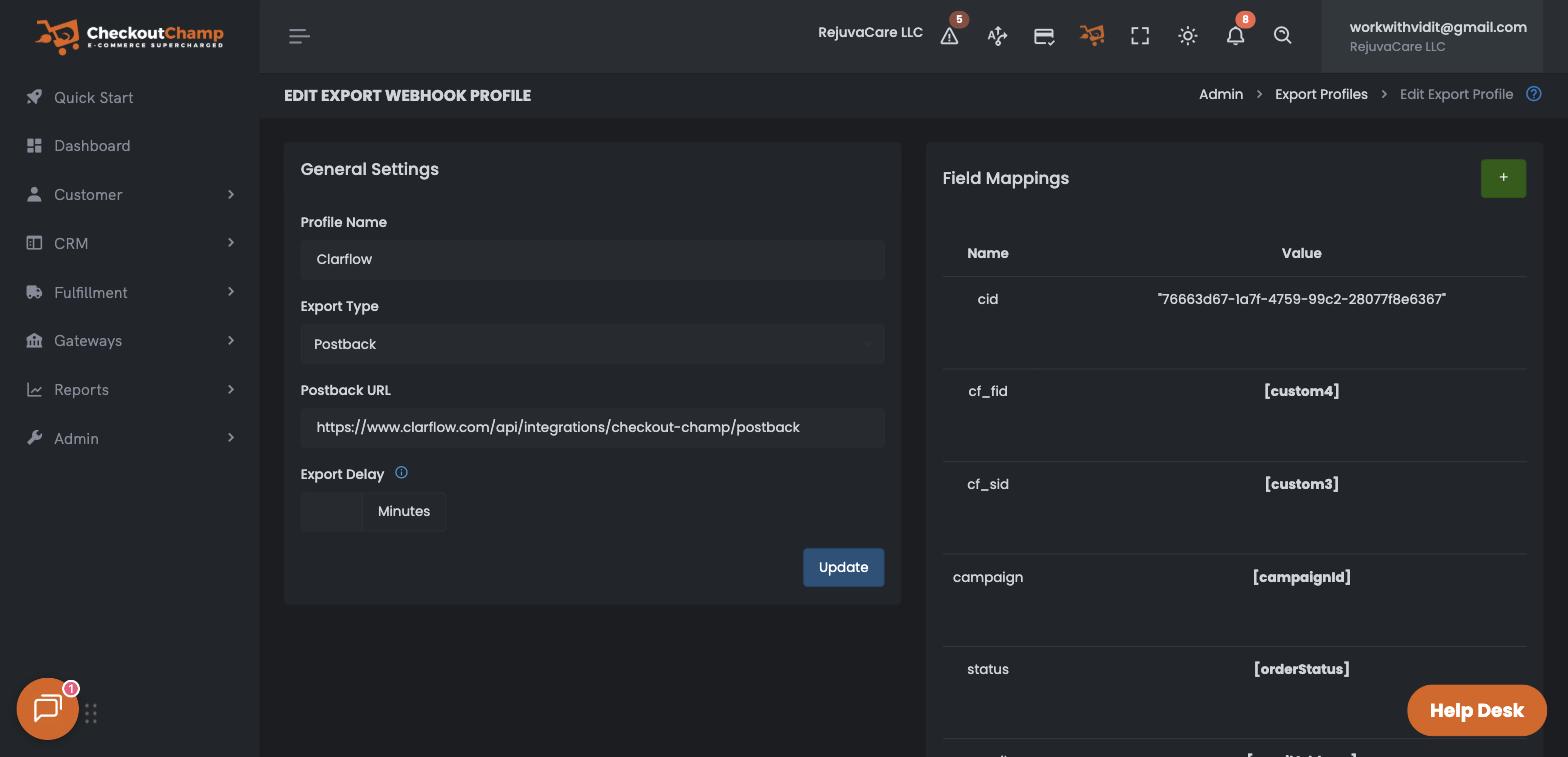Image resolution: width=1568 pixels, height=757 pixels.
Task: Select the cf_sid mapping name
Action: 988,484
